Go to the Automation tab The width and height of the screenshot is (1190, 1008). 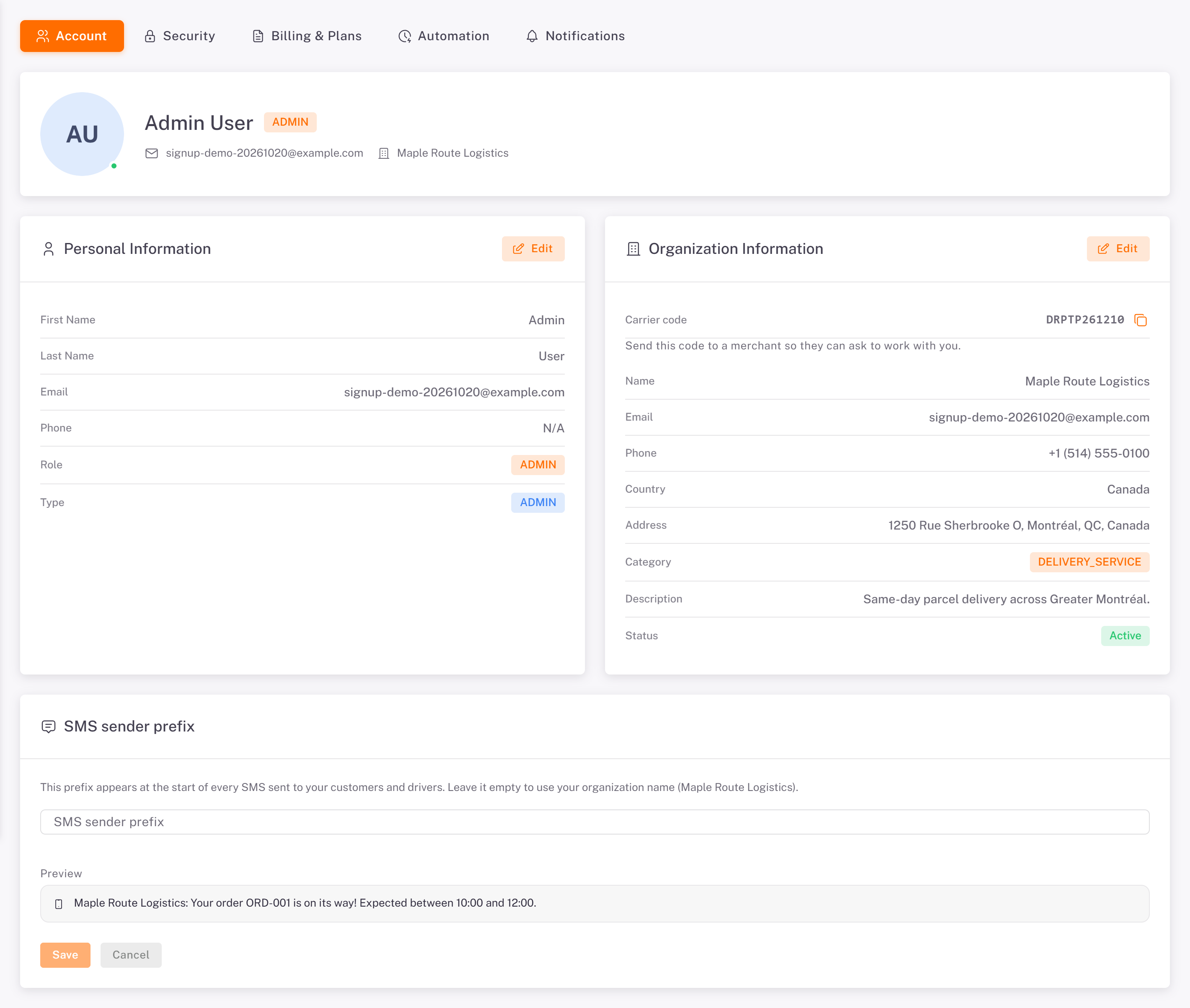[444, 36]
